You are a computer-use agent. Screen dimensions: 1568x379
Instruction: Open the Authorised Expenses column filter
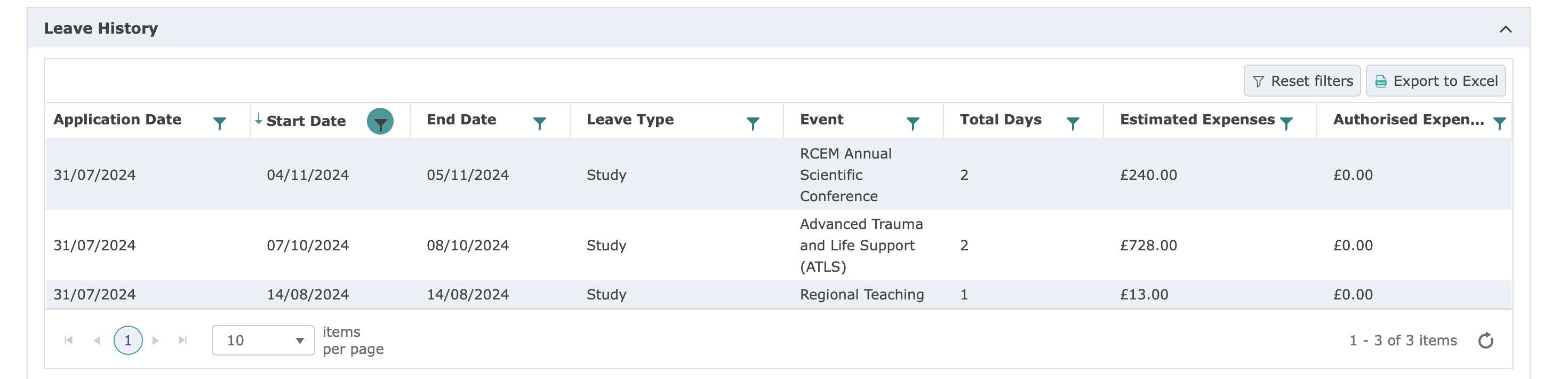(1499, 123)
